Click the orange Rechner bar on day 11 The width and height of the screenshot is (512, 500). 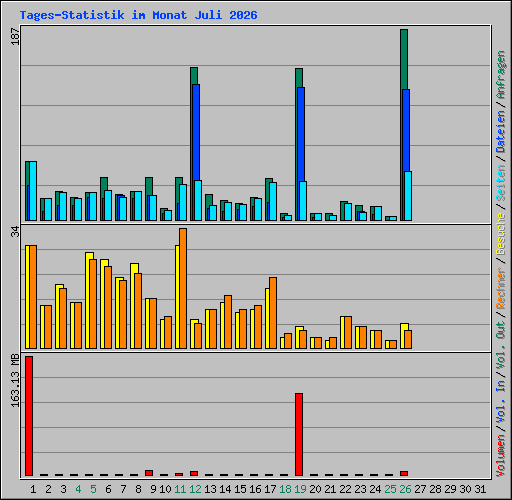pos(183,288)
